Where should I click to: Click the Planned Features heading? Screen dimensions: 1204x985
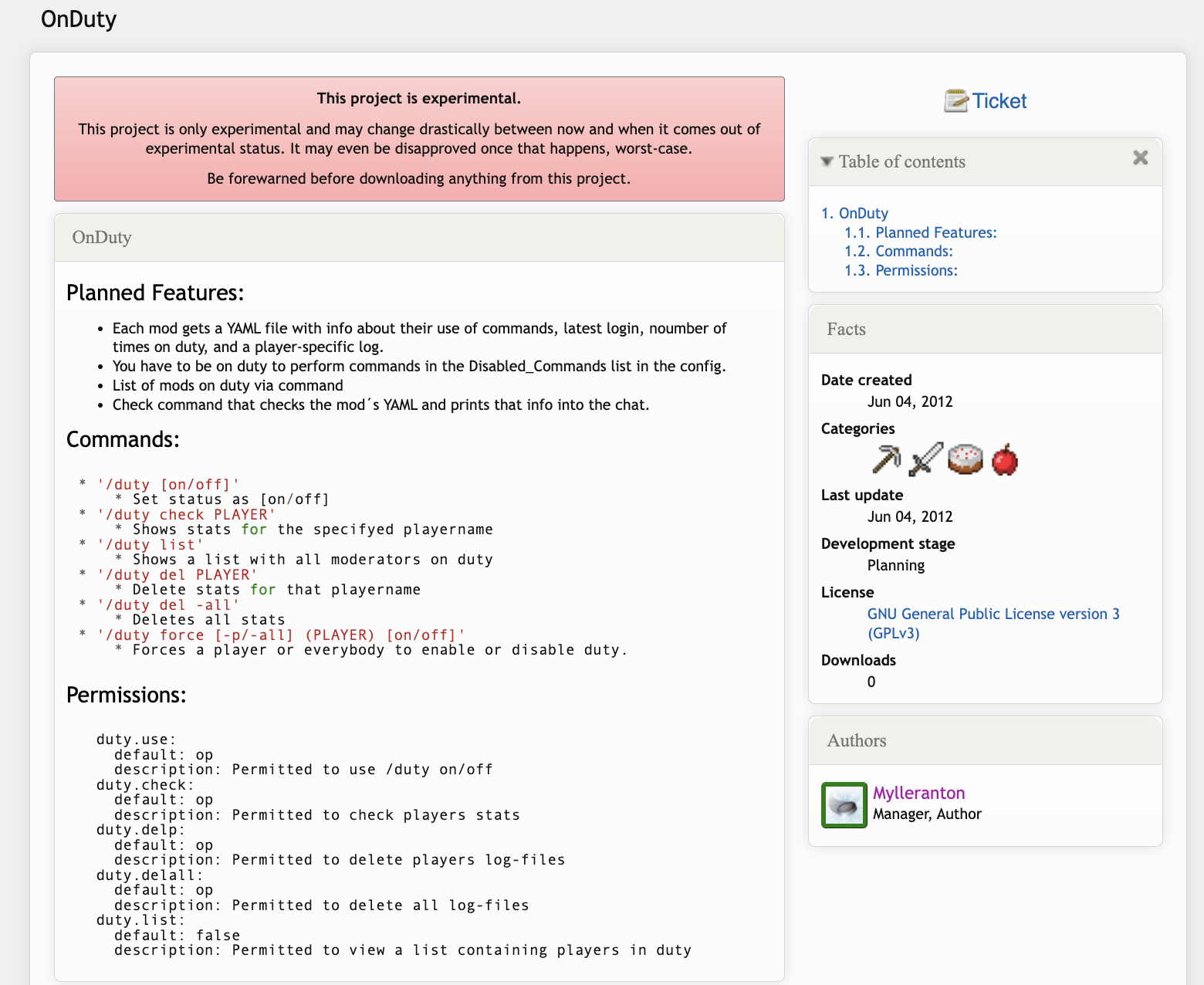[x=155, y=293]
